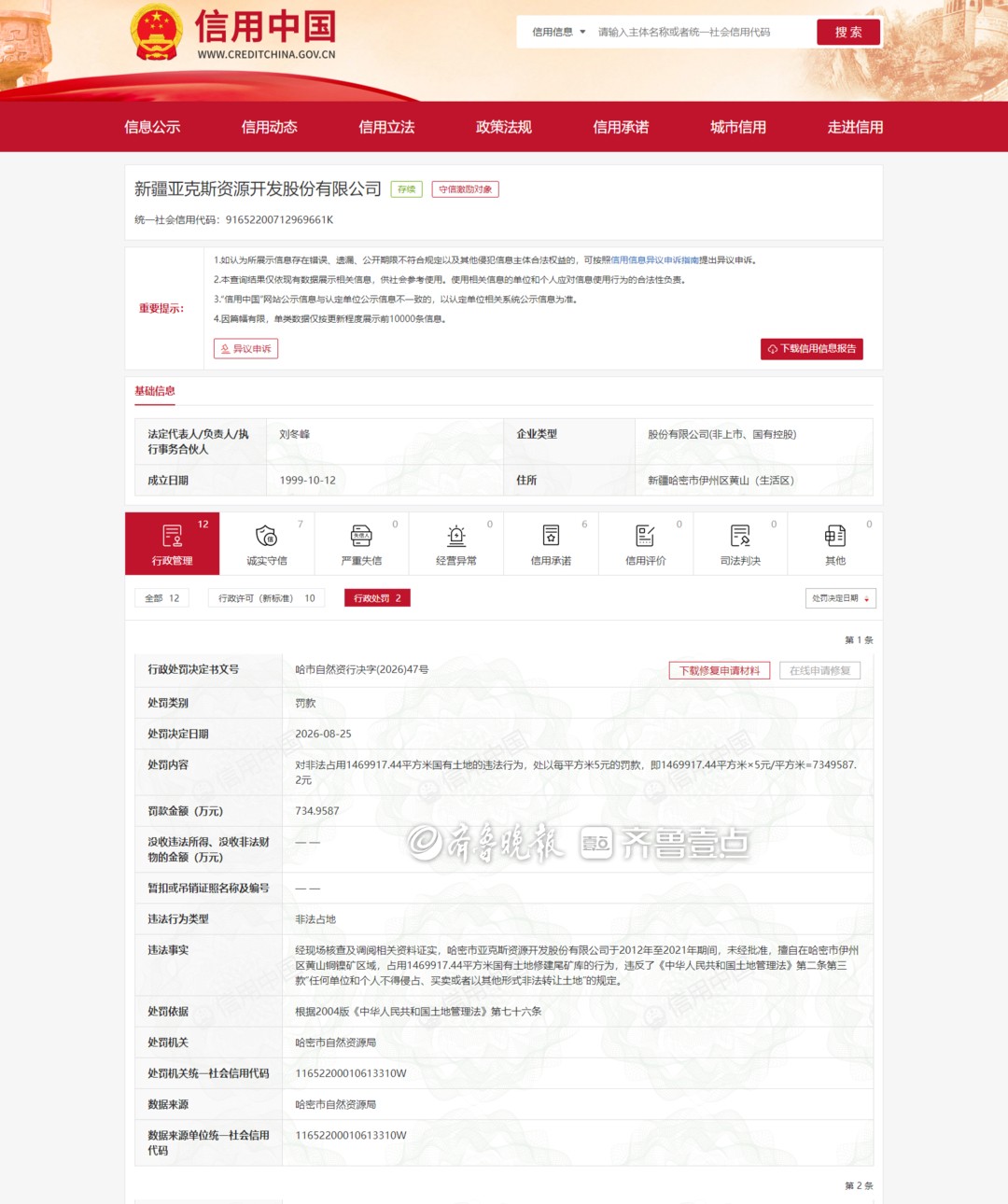Select 行政处罚 2 filter tab

[377, 598]
